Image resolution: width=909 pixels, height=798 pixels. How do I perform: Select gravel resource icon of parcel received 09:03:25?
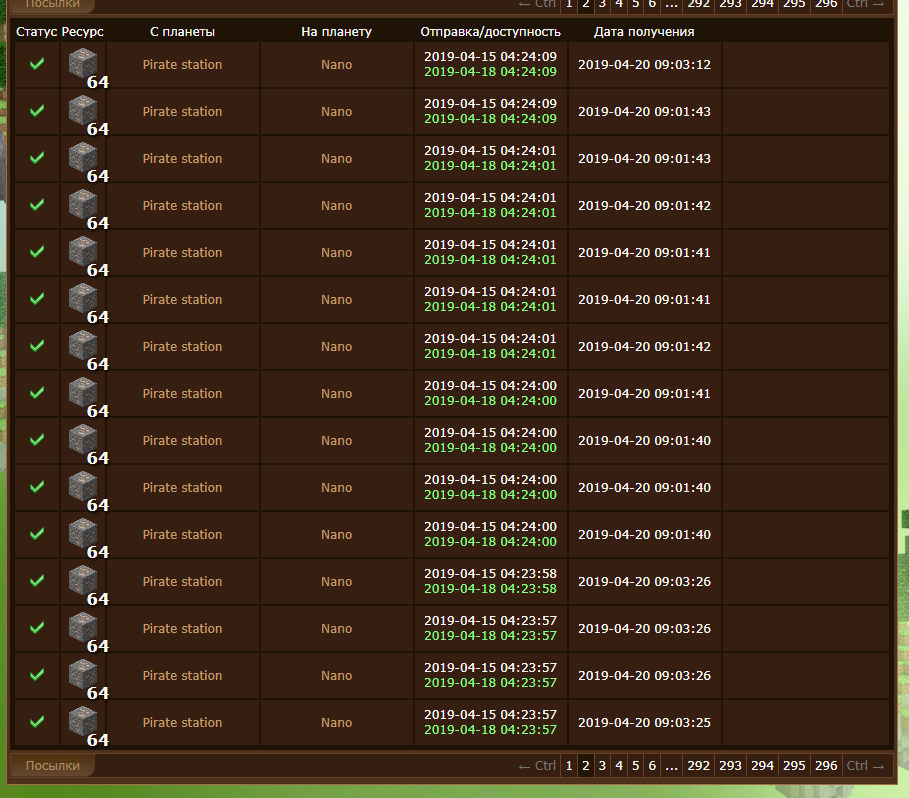coord(83,722)
